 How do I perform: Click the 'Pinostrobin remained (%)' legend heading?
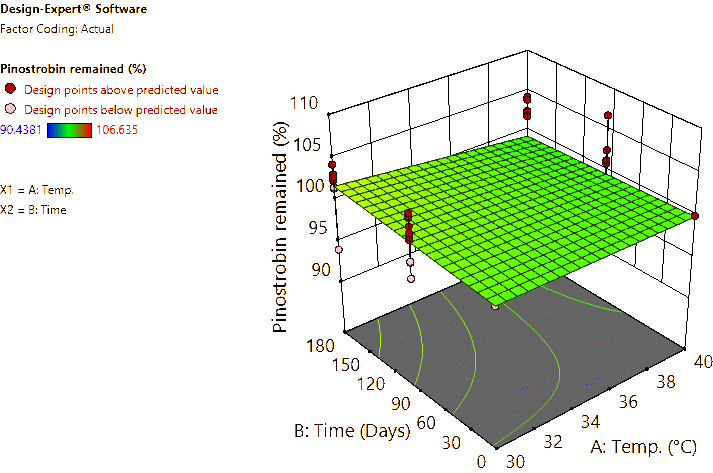pos(74,69)
